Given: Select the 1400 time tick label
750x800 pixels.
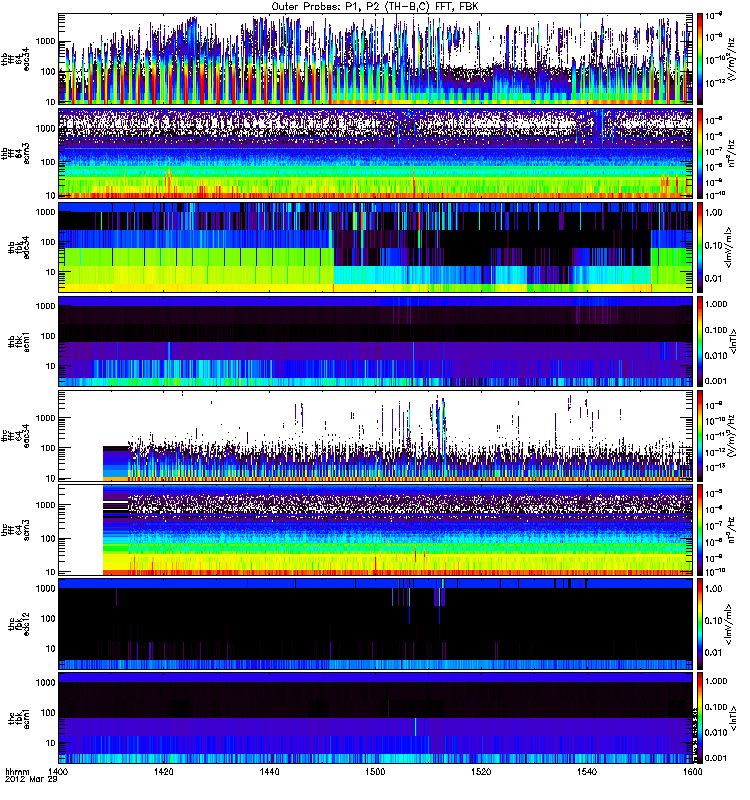Looking at the screenshot, I should pyautogui.click(x=59, y=774).
